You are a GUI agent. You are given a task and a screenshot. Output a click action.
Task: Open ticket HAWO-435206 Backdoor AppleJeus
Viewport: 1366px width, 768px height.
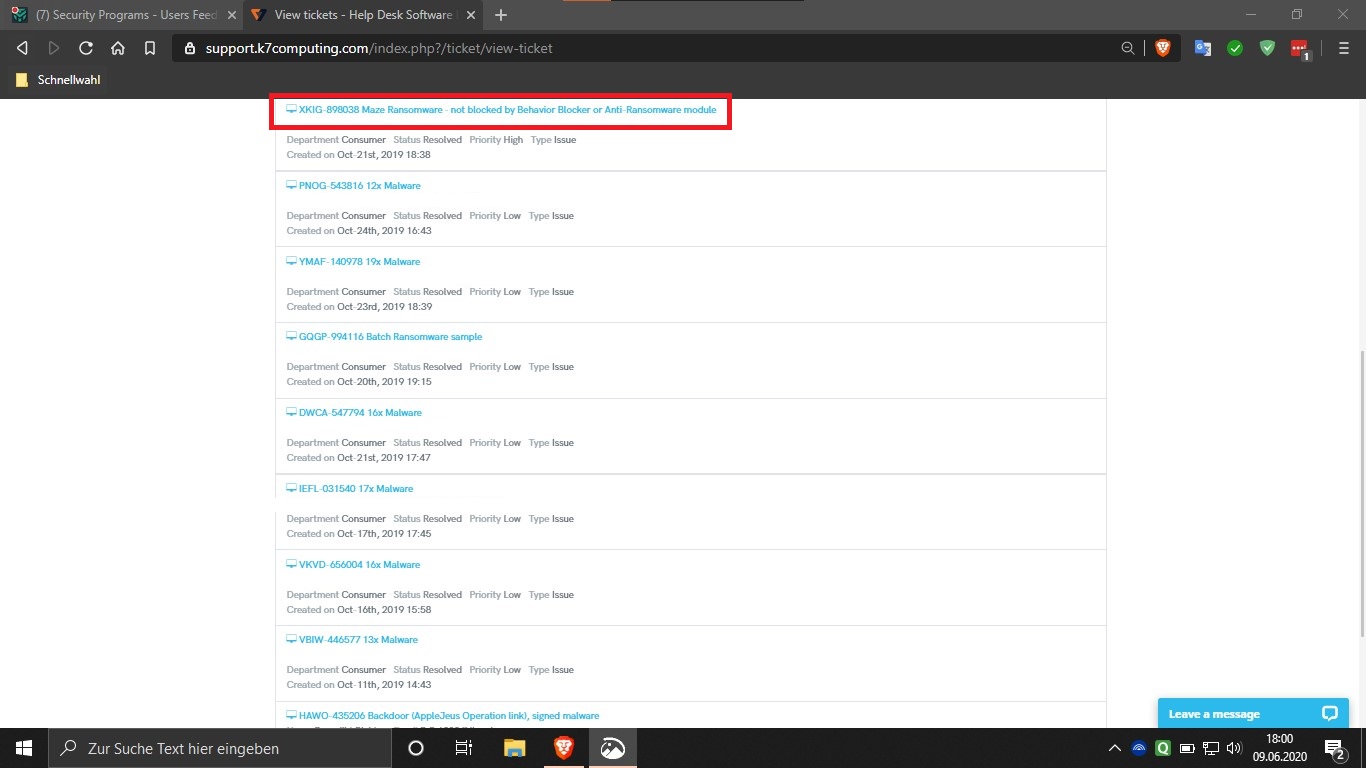click(x=449, y=716)
